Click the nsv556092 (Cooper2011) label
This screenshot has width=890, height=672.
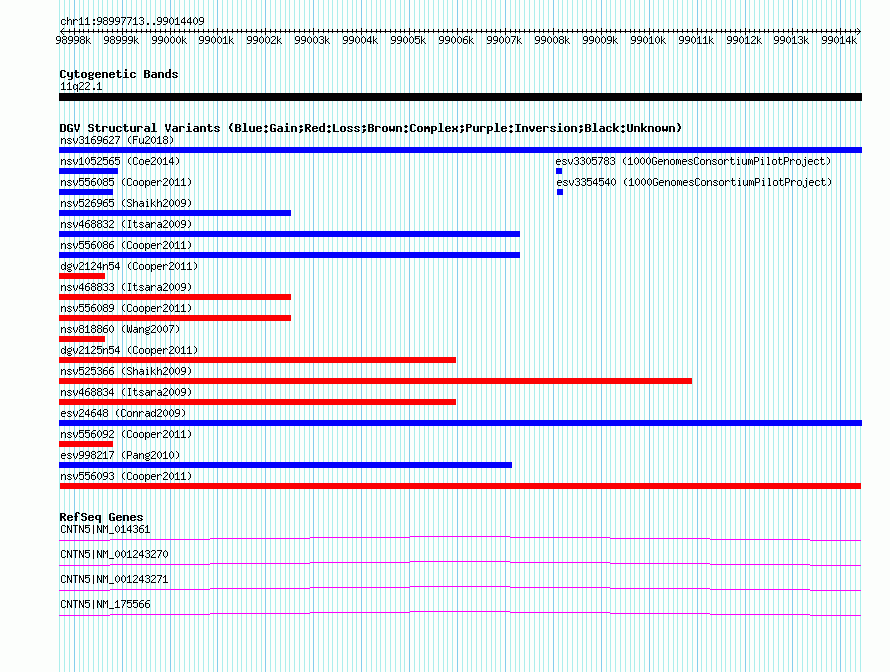pos(126,434)
